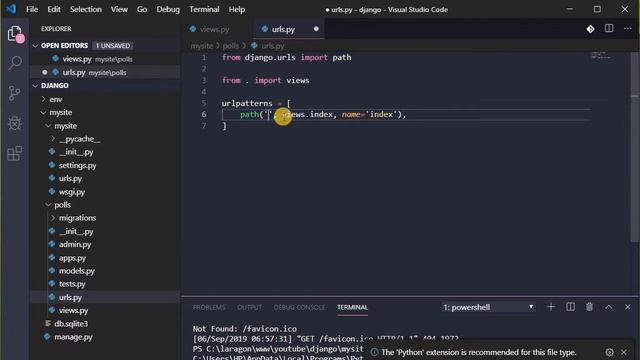This screenshot has height=360, width=640.
Task: Collapse the Open Editors section
Action: pyautogui.click(x=35, y=46)
